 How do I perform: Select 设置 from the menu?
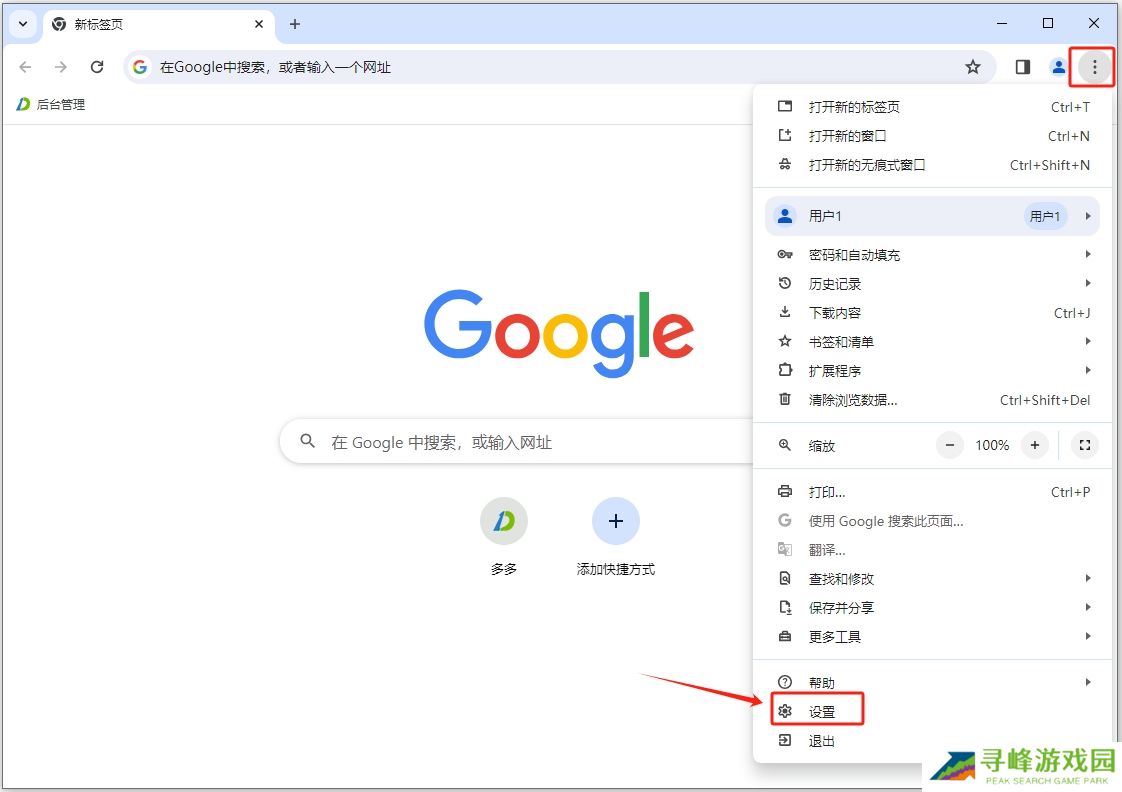820,712
